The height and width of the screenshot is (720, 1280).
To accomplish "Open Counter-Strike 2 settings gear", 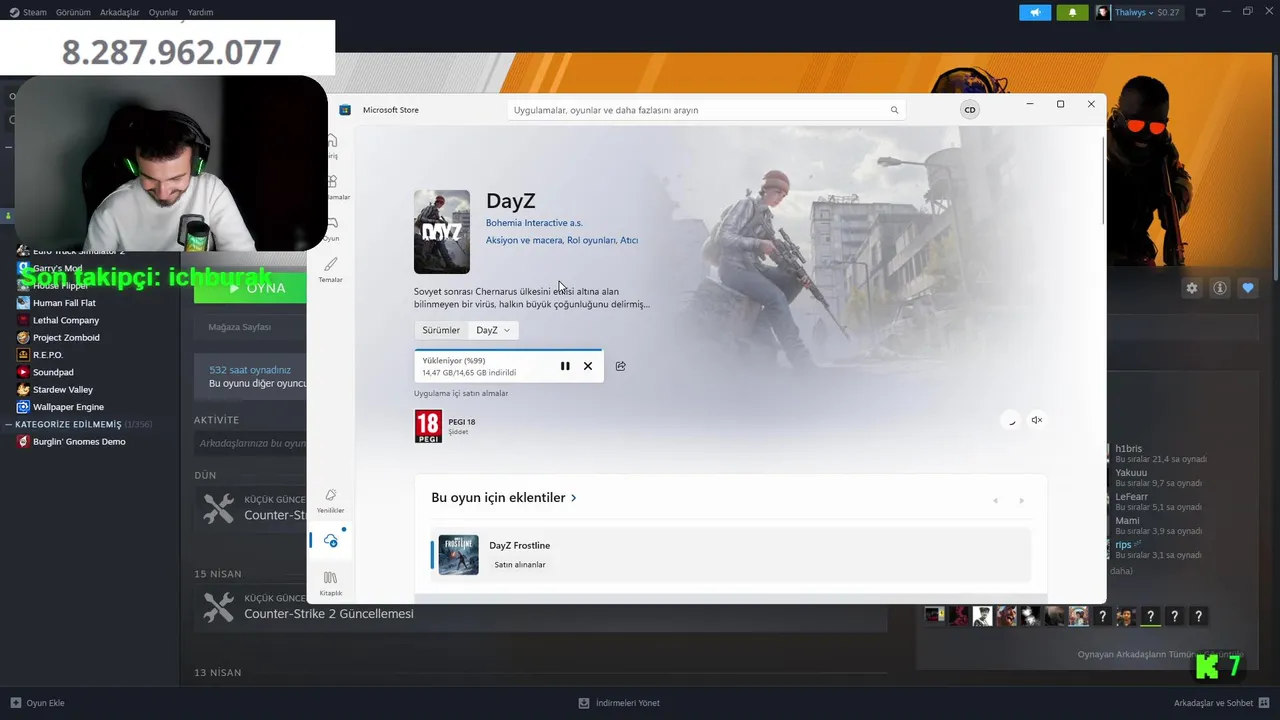I will pyautogui.click(x=1191, y=288).
